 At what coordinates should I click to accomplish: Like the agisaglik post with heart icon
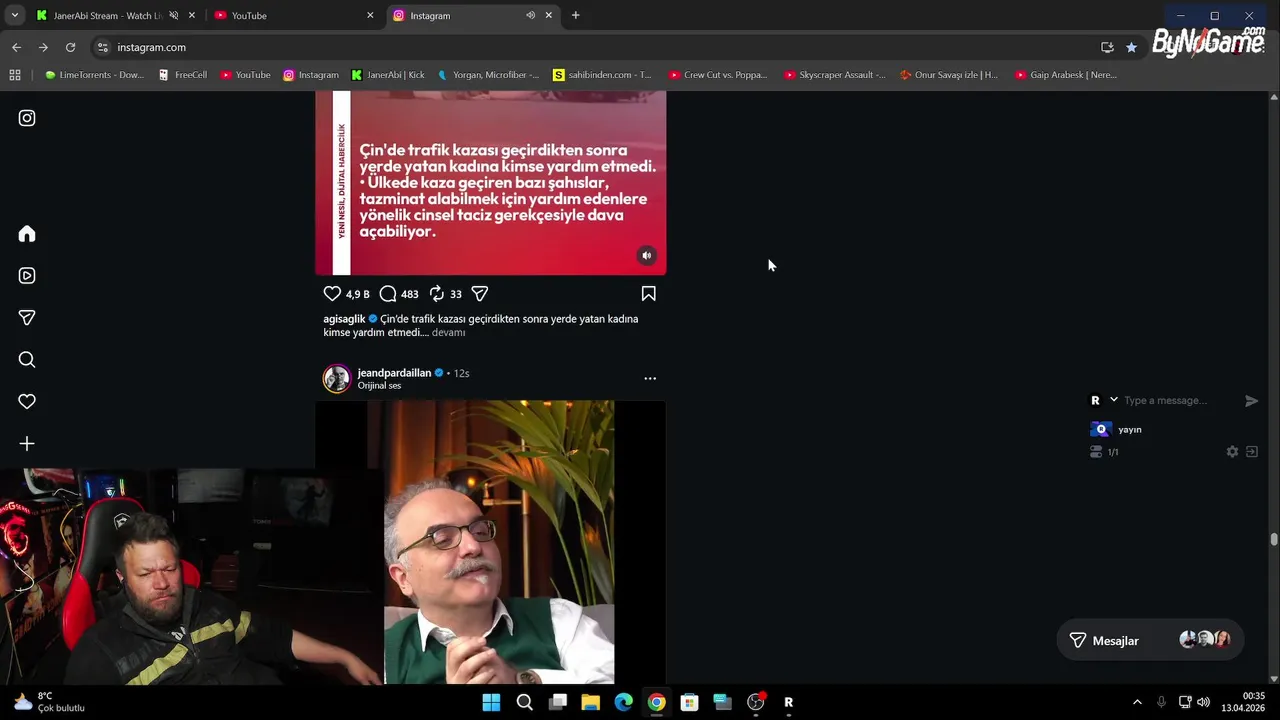pyautogui.click(x=332, y=294)
